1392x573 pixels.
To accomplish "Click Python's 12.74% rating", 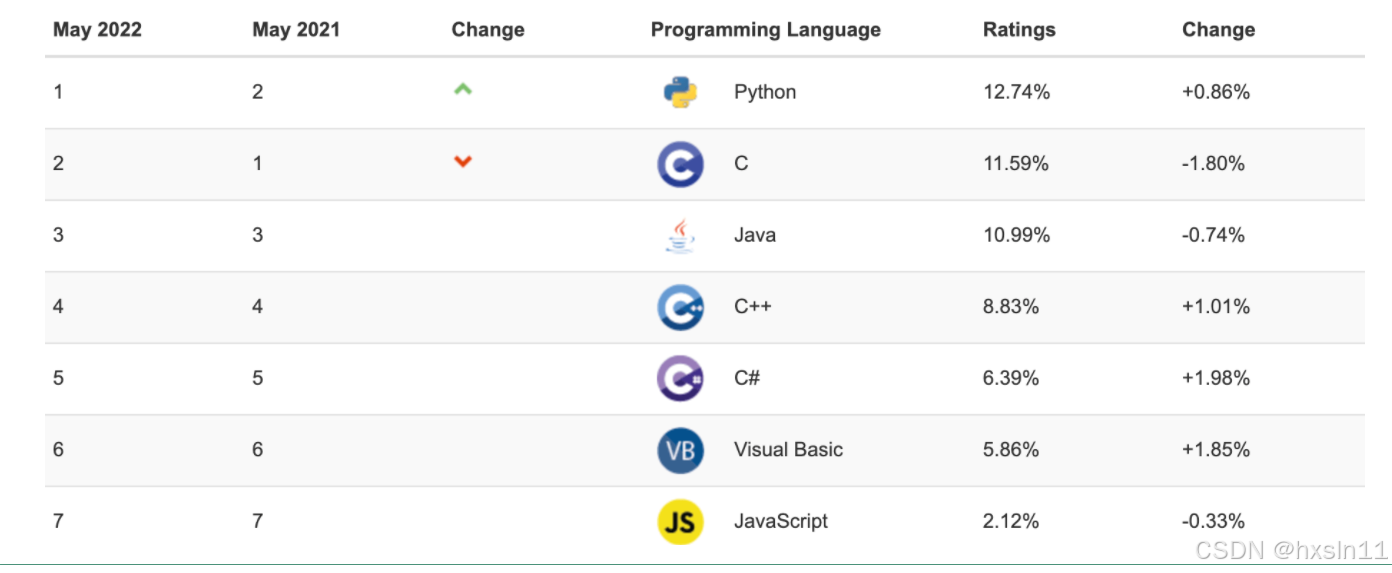I will tap(1017, 92).
